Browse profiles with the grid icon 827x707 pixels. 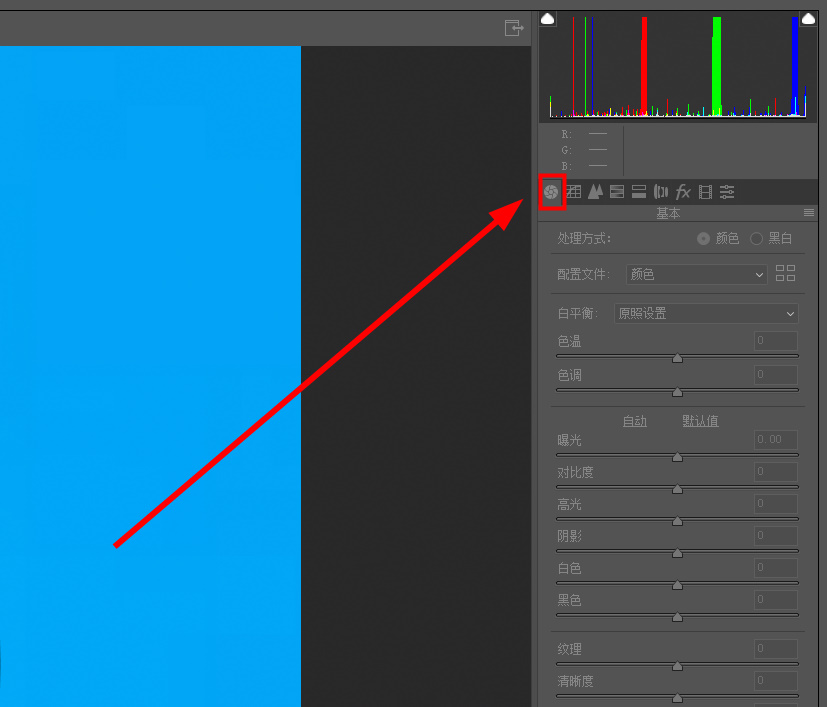(785, 273)
